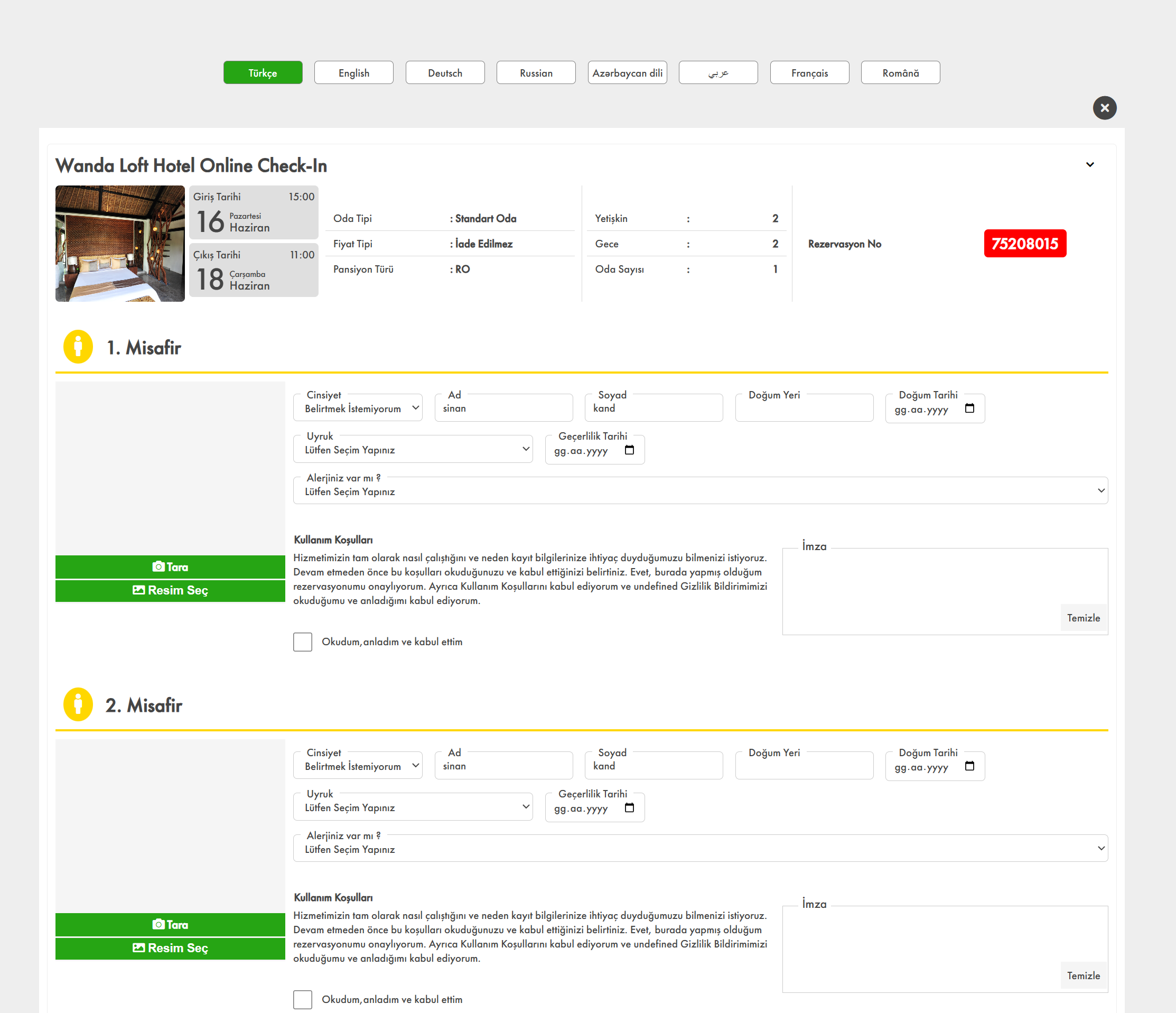This screenshot has width=1176, height=1013.
Task: Click the 'Standart Oda' room type value
Action: (486, 219)
